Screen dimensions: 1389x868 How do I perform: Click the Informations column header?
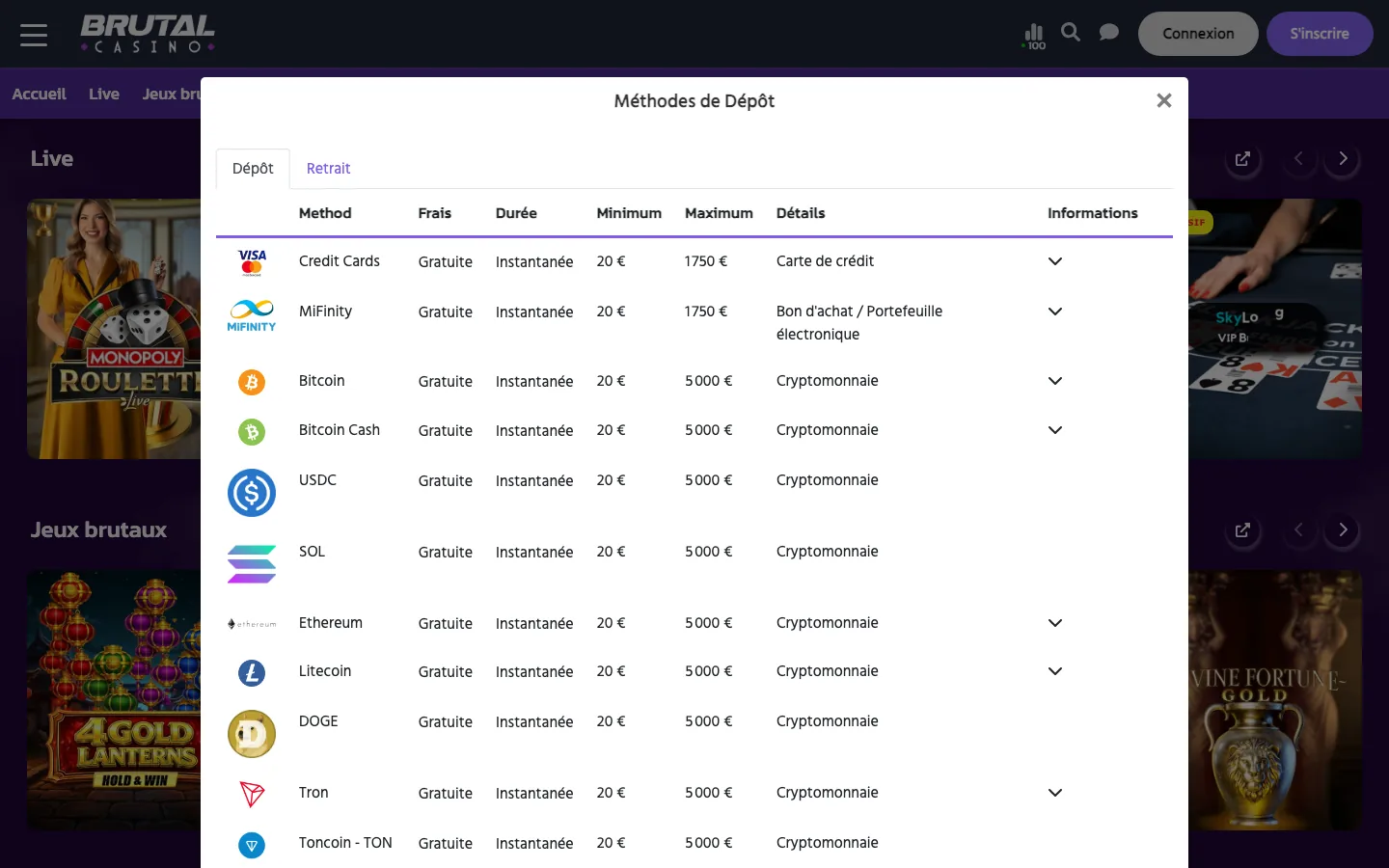1093,213
